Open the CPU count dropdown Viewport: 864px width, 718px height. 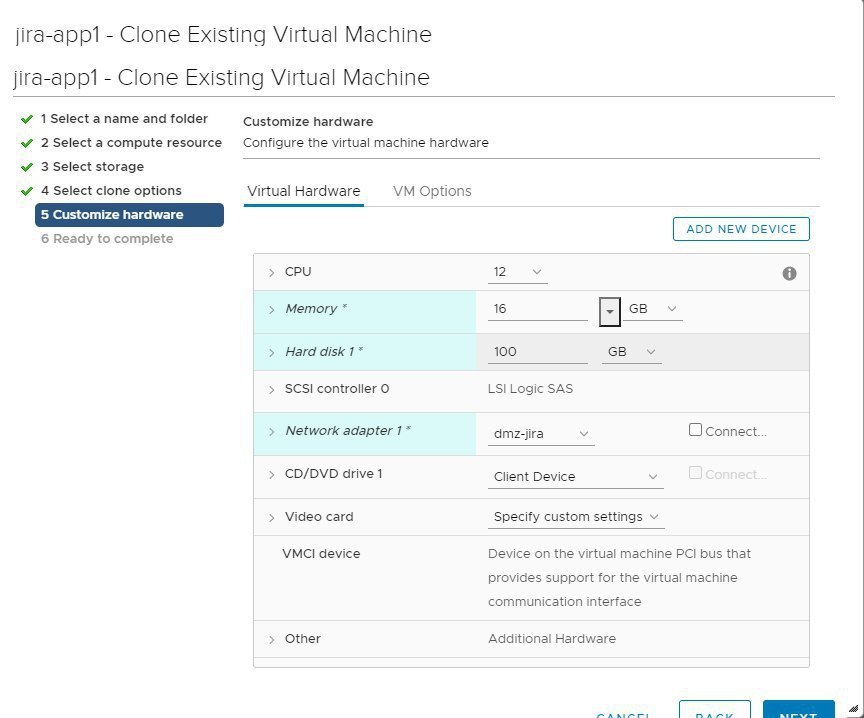tap(517, 272)
